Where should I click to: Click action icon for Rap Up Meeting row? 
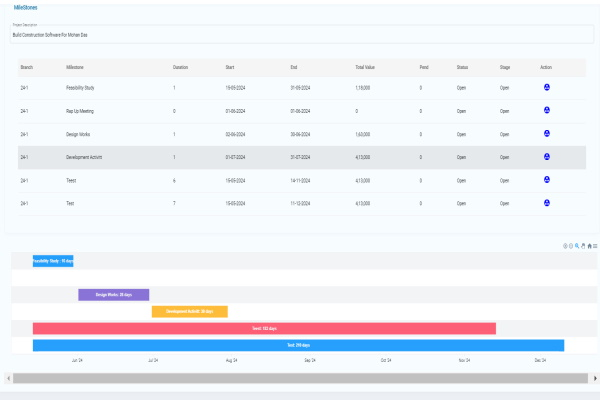pyautogui.click(x=547, y=111)
